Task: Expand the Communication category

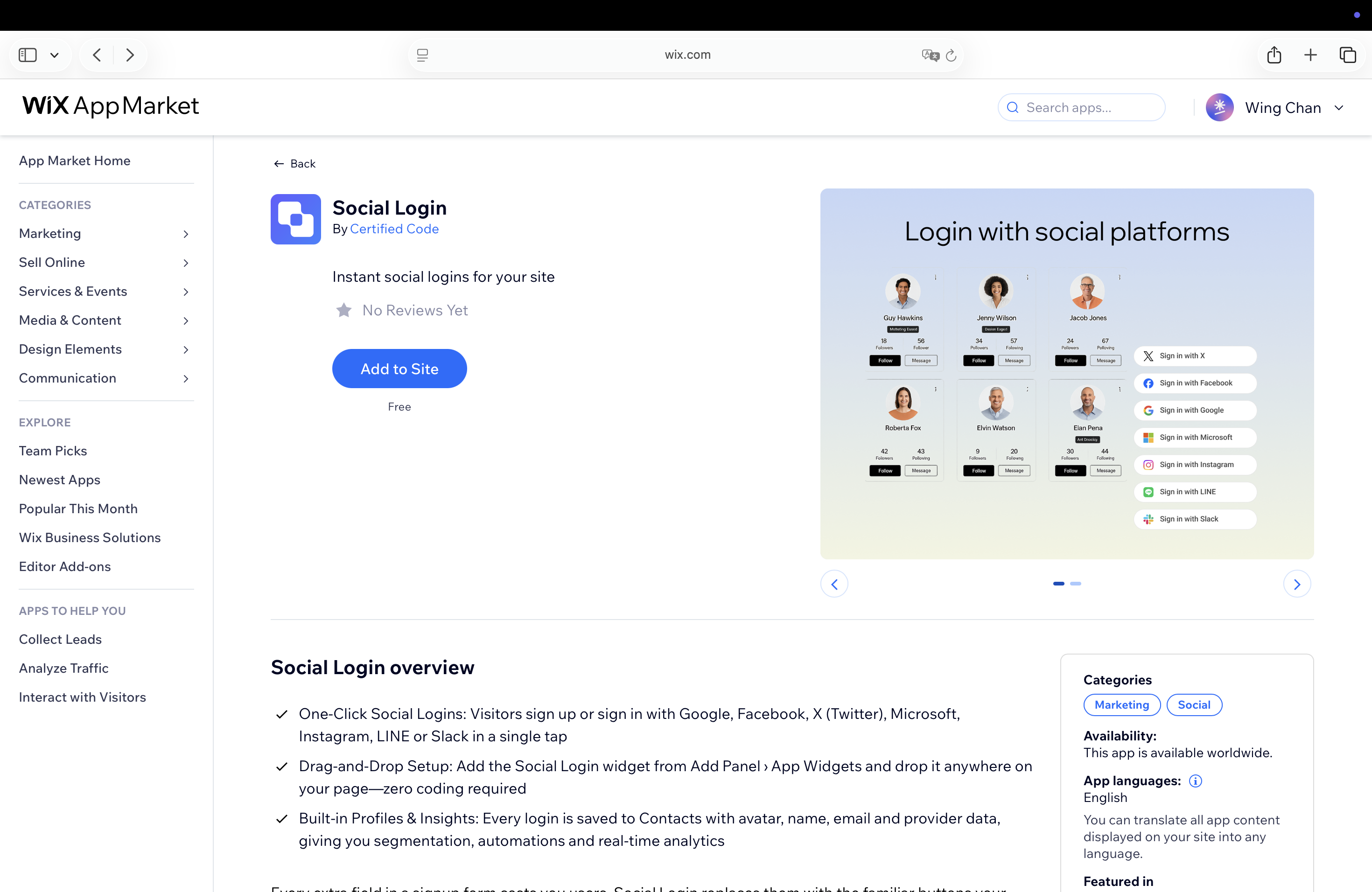Action: [68, 378]
